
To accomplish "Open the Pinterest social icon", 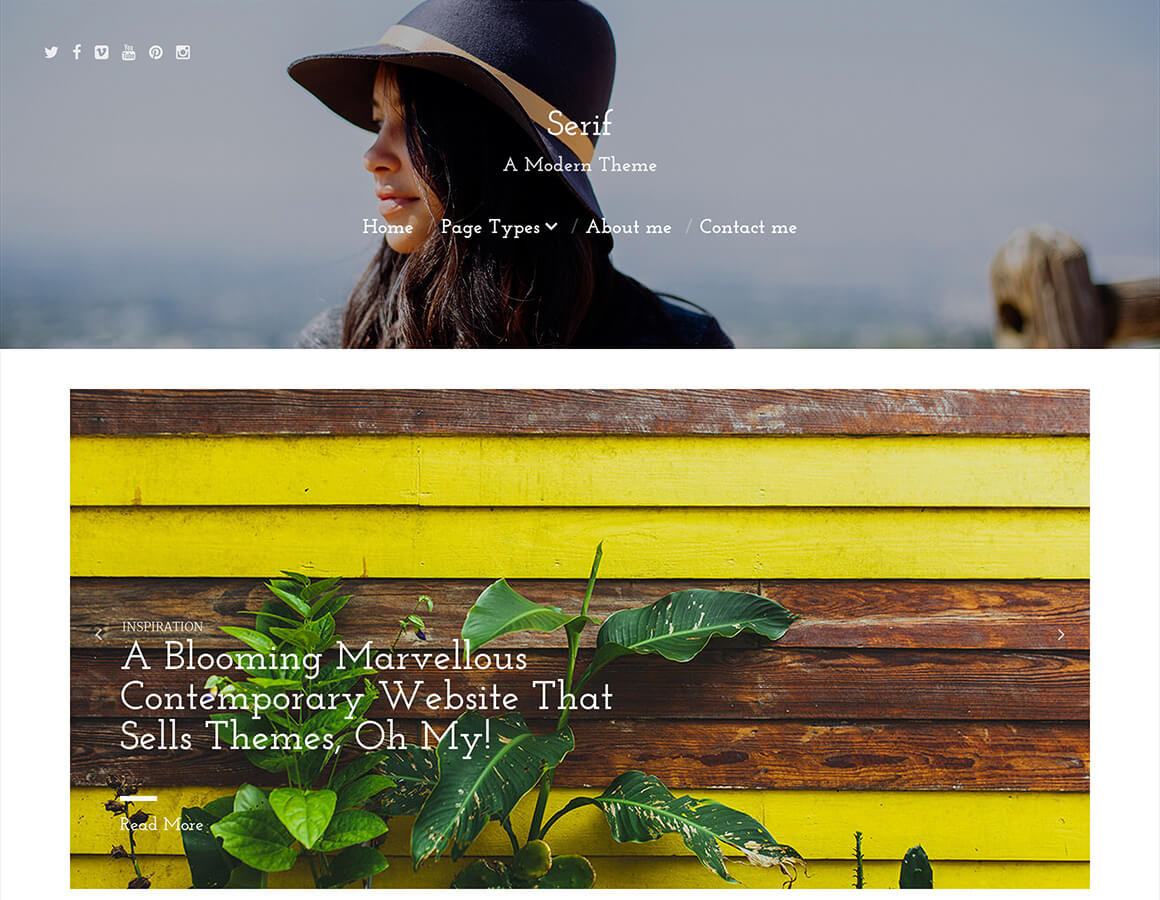I will coord(155,52).
